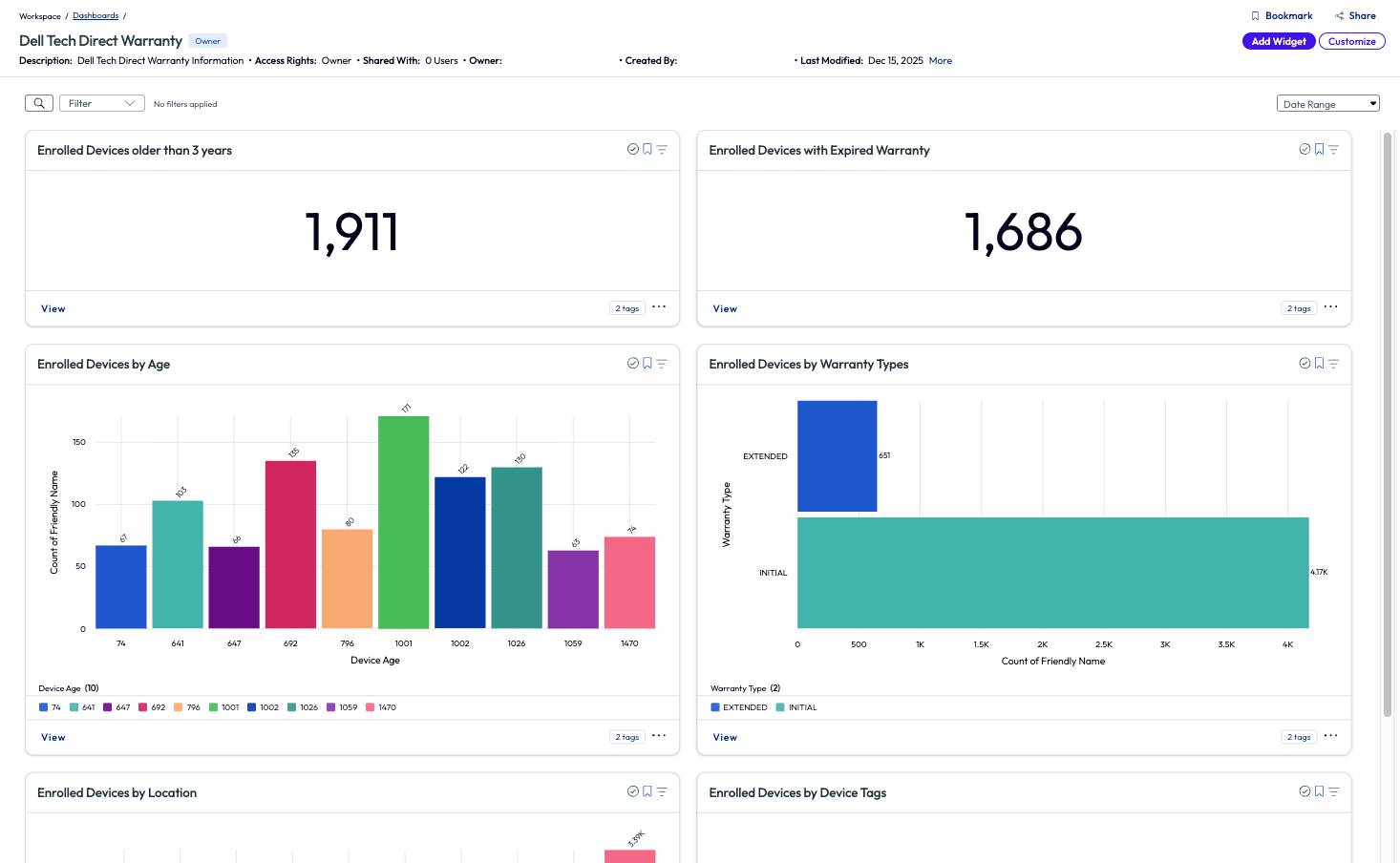The width and height of the screenshot is (1400, 863).
Task: Open the More link beside Last Modified date
Action: pos(940,60)
